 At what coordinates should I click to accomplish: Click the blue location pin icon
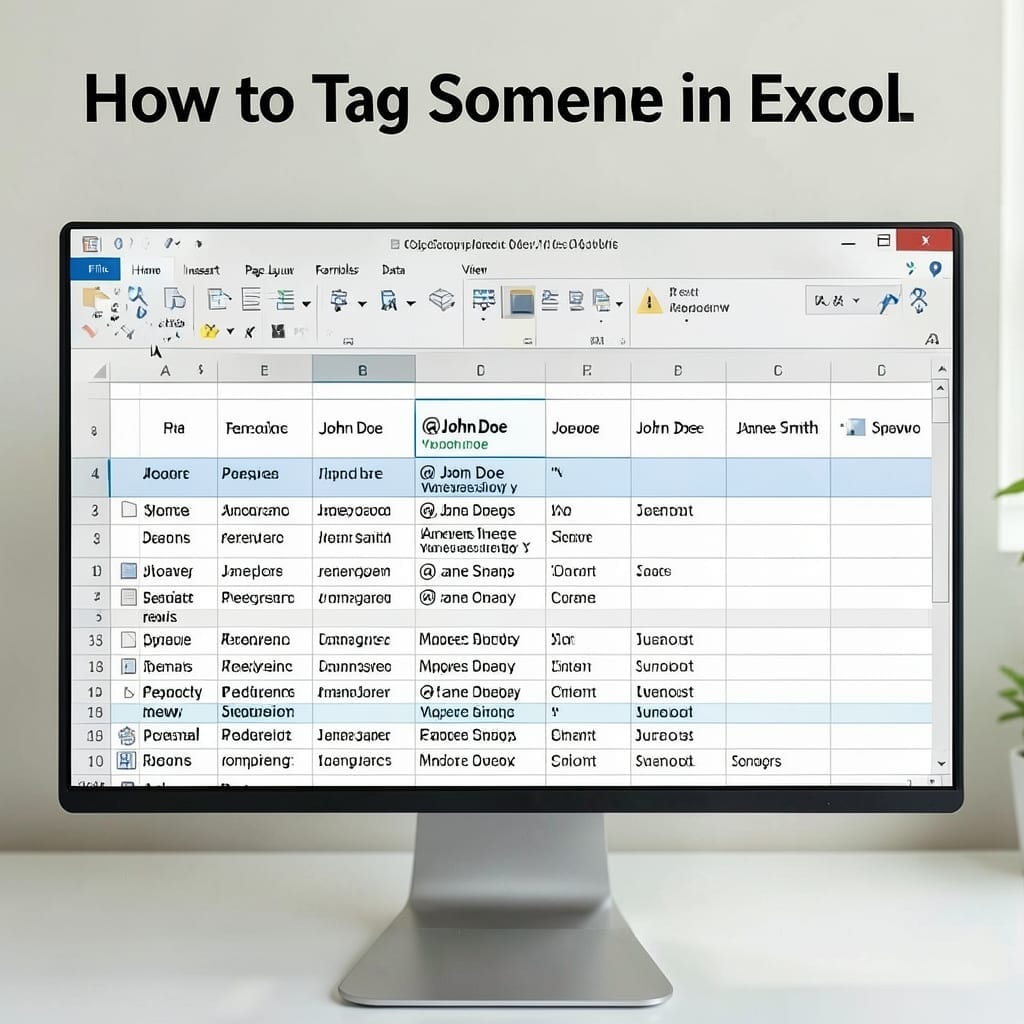click(935, 269)
